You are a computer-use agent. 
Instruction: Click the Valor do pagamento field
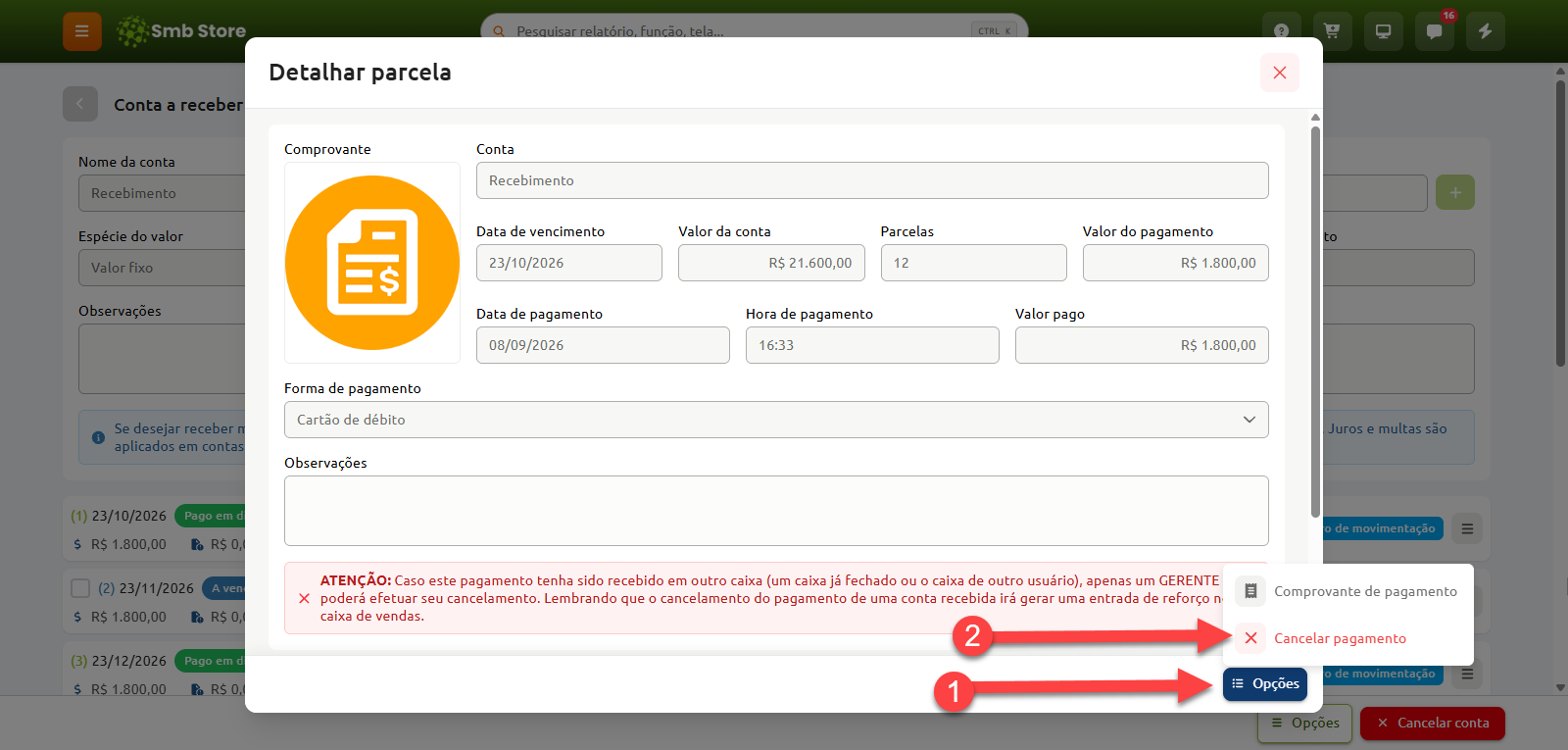[x=1176, y=263]
